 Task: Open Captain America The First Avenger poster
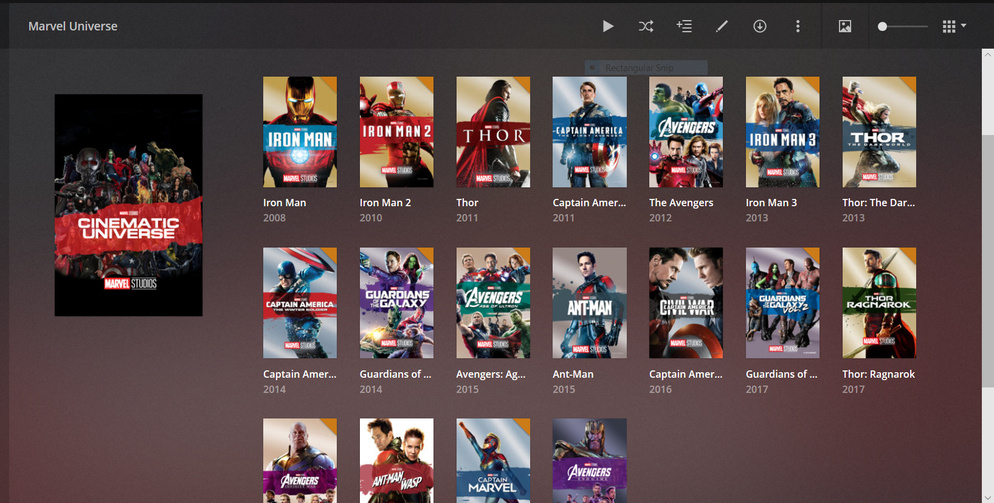590,132
